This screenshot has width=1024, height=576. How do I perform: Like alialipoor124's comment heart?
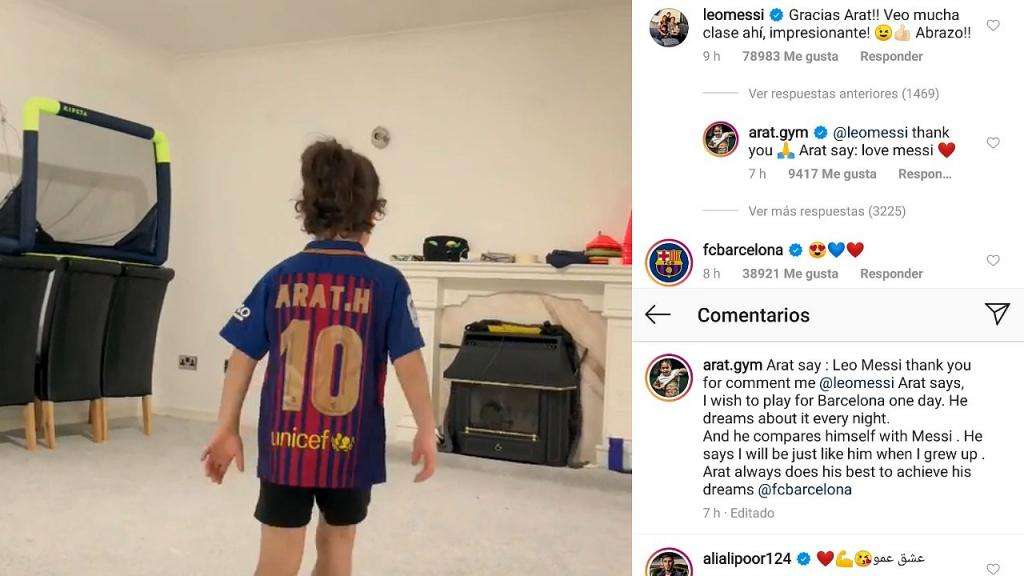[x=993, y=568]
